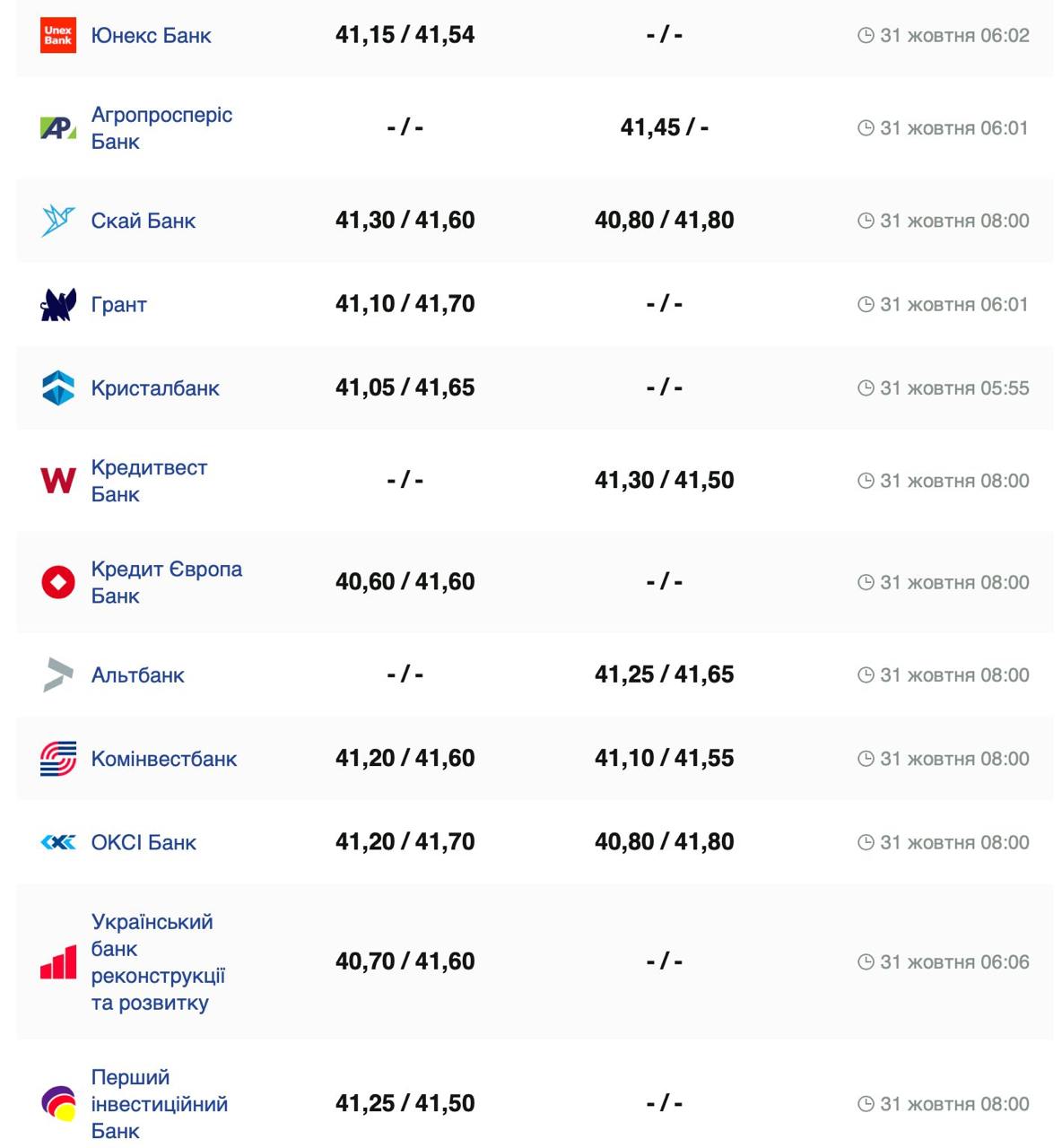Open the Юнекс Банк link
The image size is (1062, 1148).
coord(151,36)
